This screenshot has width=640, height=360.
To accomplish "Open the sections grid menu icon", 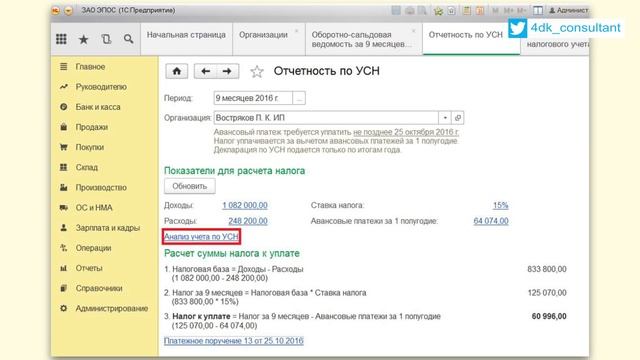I will tap(61, 39).
